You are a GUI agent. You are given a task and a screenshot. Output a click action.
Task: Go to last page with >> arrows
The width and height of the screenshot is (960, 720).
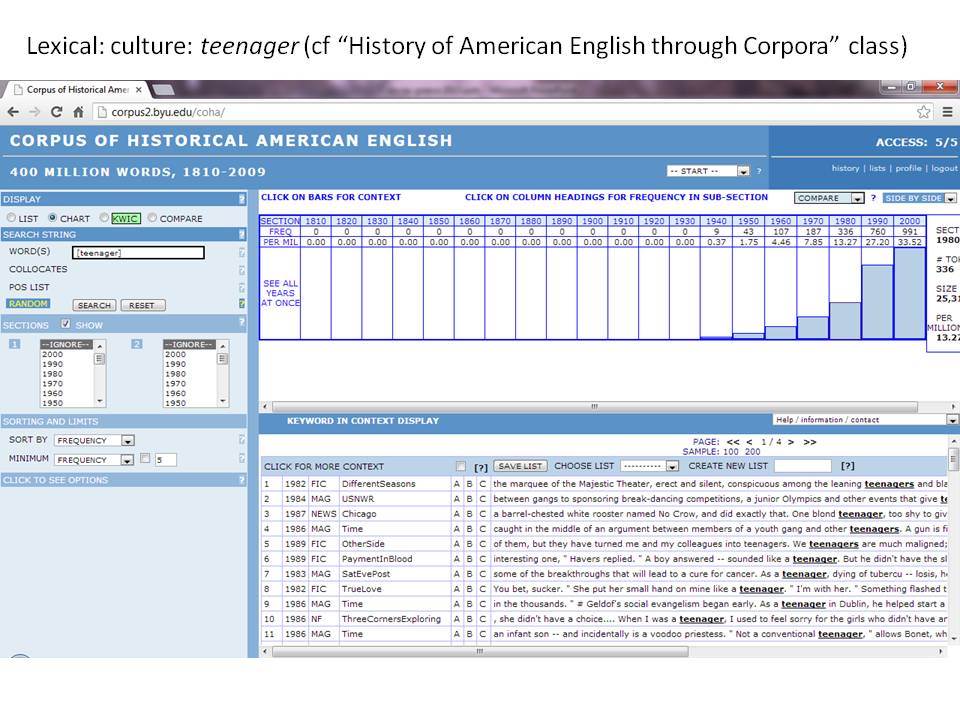click(x=809, y=441)
